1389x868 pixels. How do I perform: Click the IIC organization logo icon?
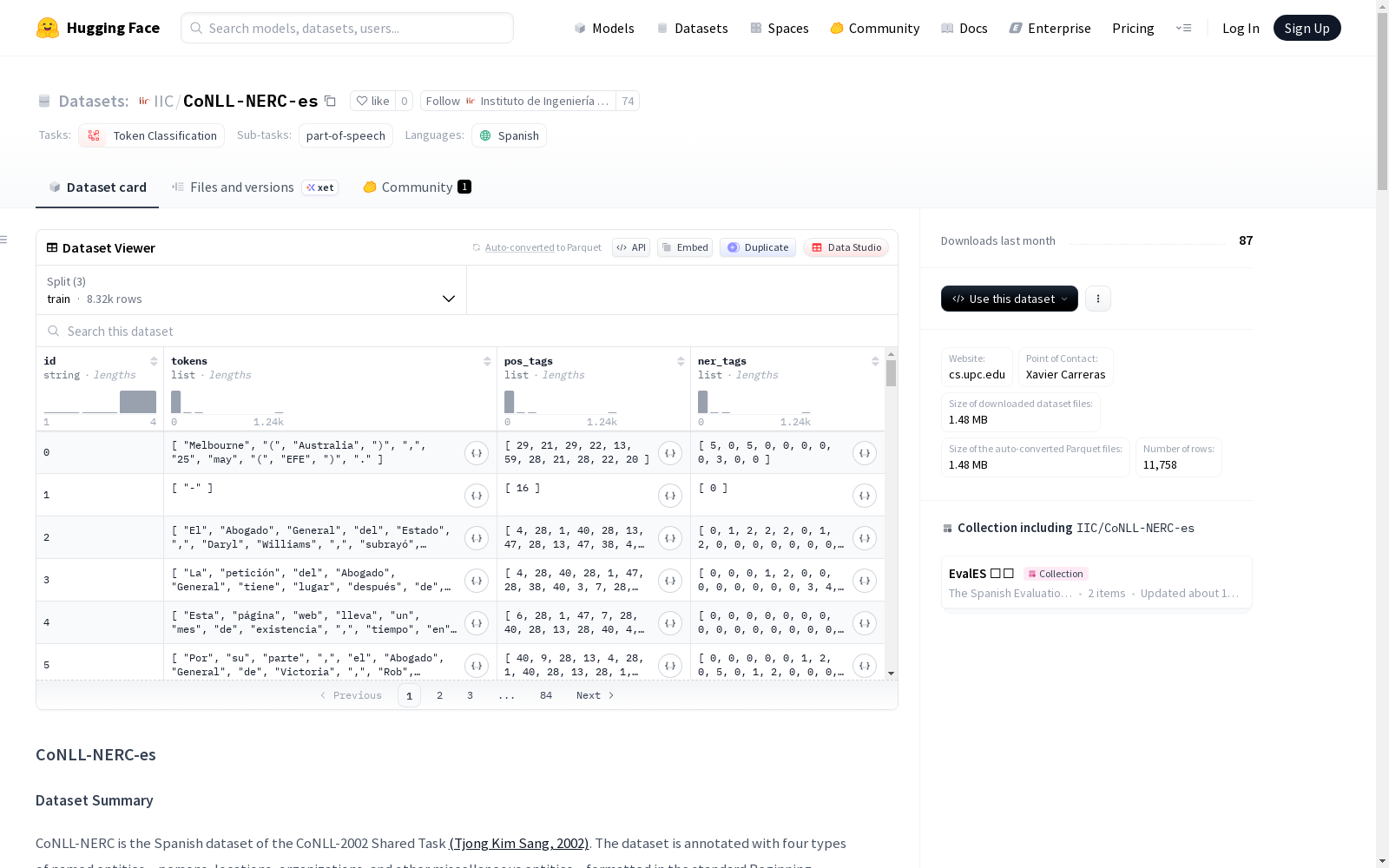144,101
